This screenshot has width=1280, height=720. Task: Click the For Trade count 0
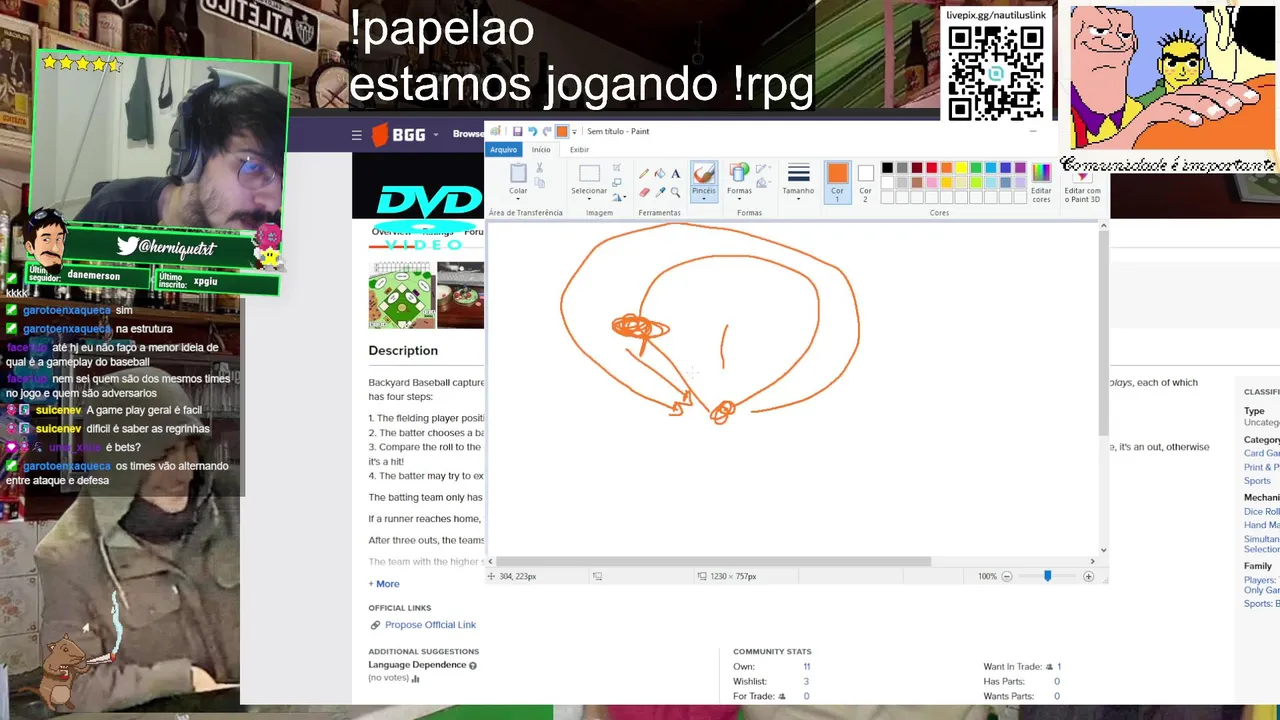click(x=806, y=697)
